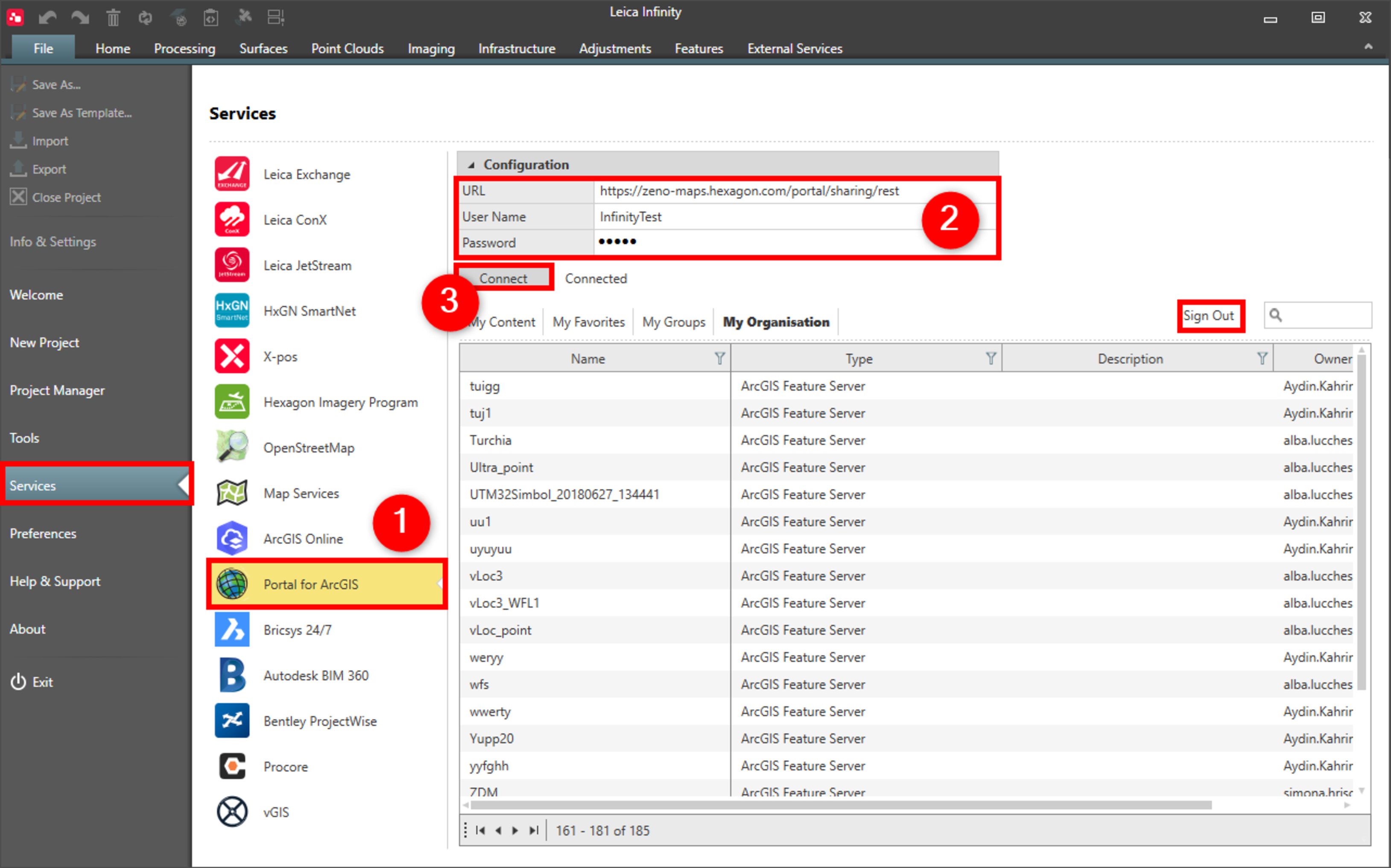This screenshot has height=868, width=1391.
Task: Switch to My Favorites tab
Action: (588, 322)
